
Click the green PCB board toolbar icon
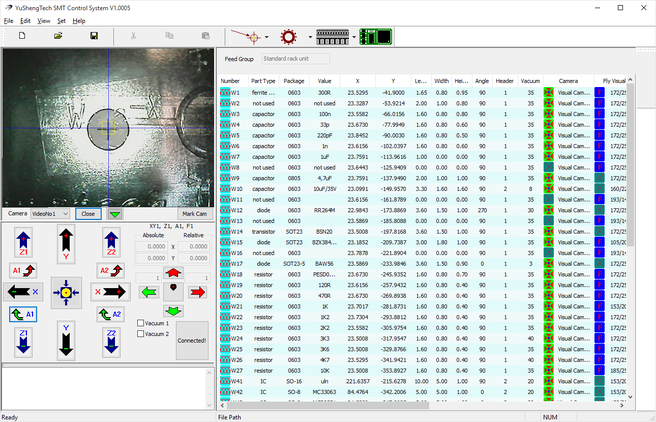[x=375, y=36]
